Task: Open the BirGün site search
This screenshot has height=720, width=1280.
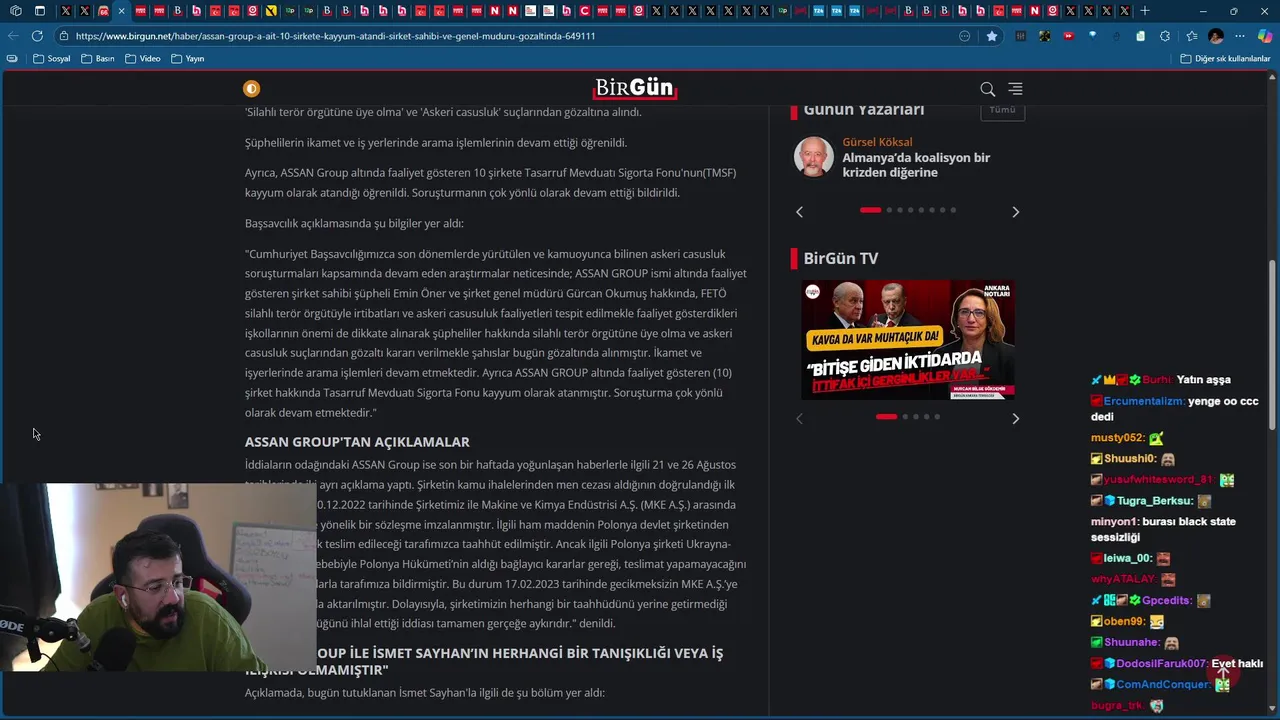Action: pos(987,89)
